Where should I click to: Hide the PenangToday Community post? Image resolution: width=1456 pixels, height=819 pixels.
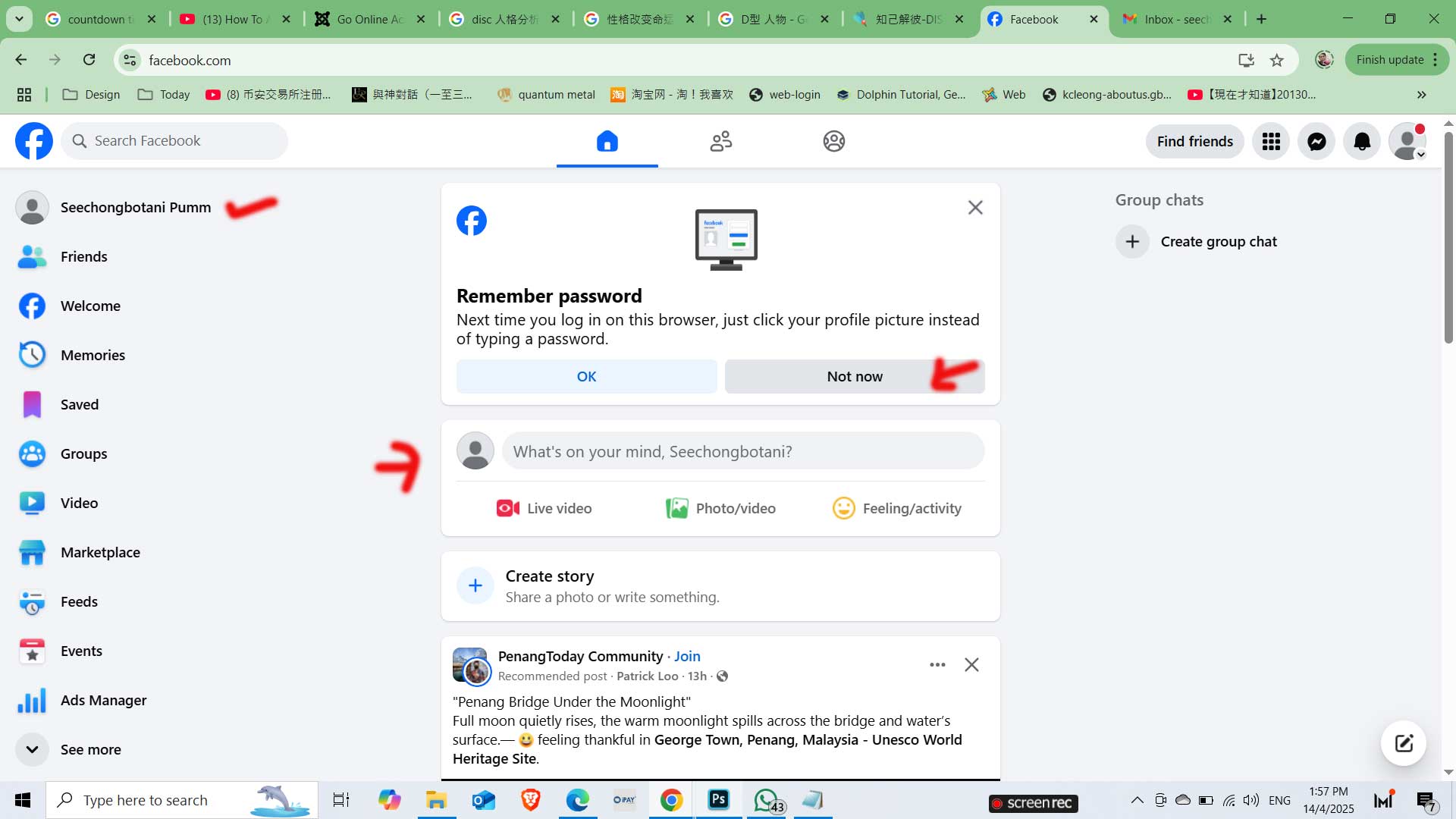[971, 664]
